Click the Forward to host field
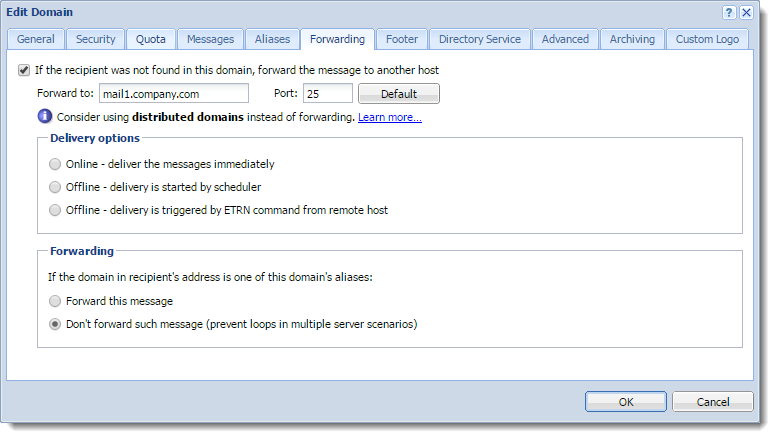This screenshot has width=775, height=438. tap(174, 93)
